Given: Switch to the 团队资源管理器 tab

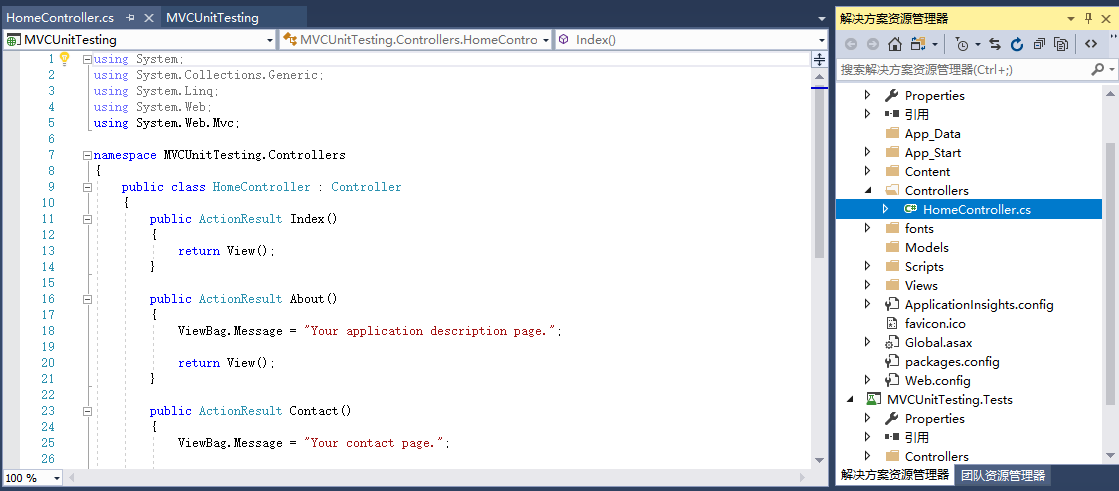Looking at the screenshot, I should [x=1003, y=476].
